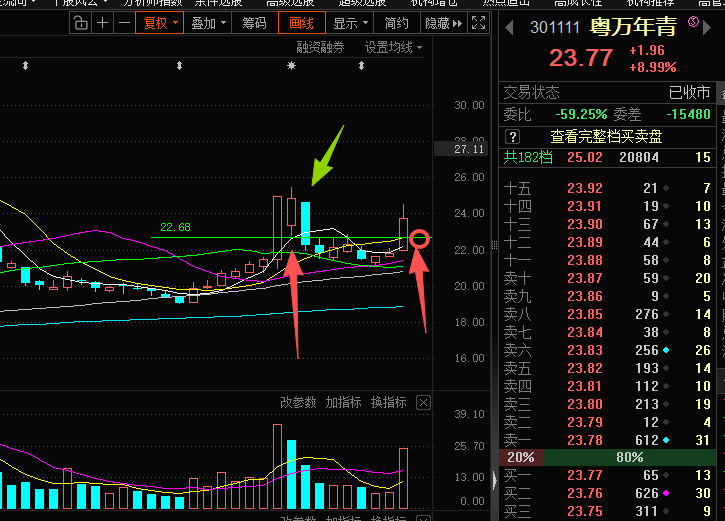Viewport: 725px width, 521px height.
Task: Select 十三 sell price 23.90
Action: [x=585, y=225]
